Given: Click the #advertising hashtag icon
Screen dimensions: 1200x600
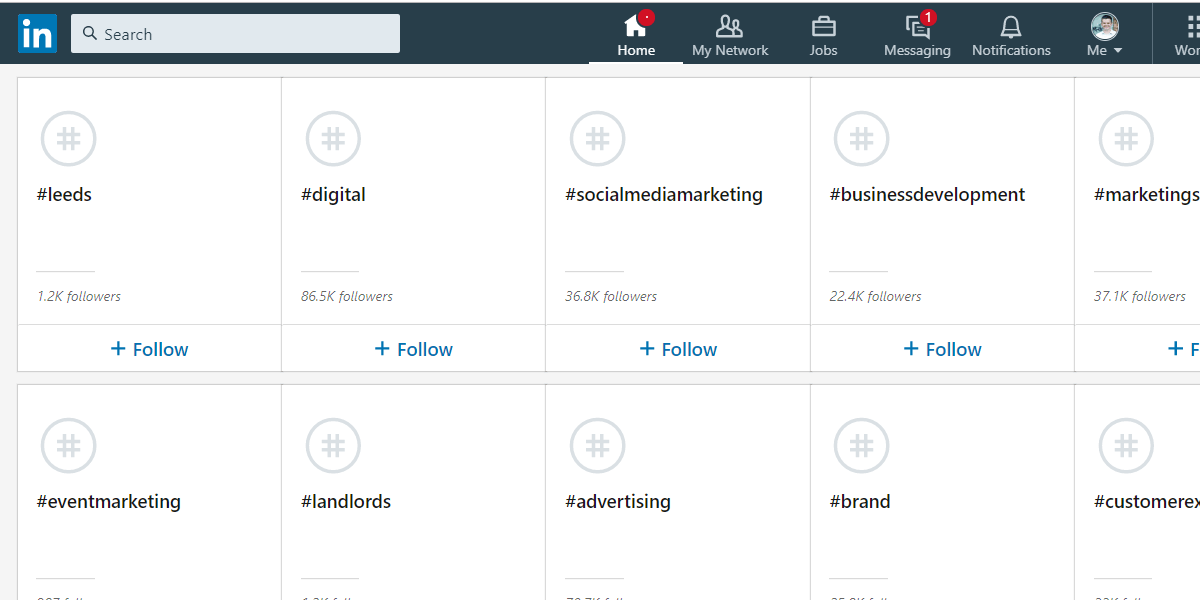Looking at the screenshot, I should click(597, 446).
